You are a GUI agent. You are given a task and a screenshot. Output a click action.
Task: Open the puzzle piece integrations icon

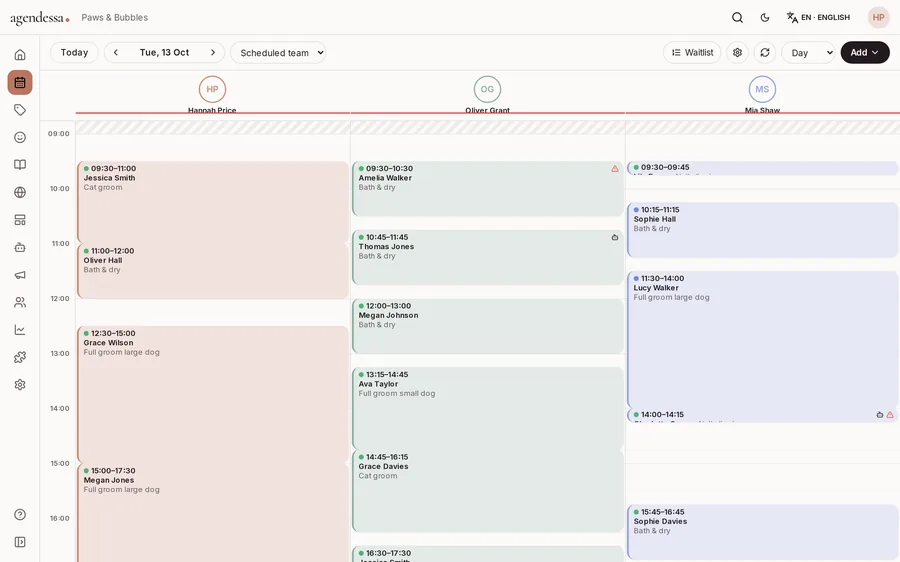point(20,357)
